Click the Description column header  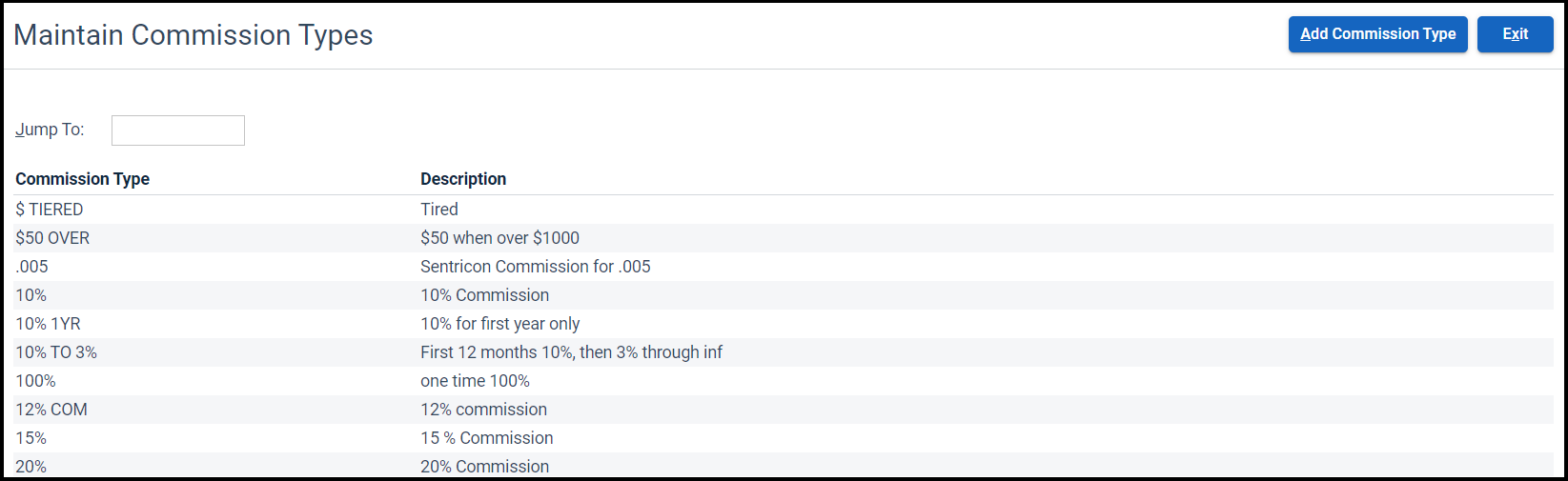tap(463, 179)
